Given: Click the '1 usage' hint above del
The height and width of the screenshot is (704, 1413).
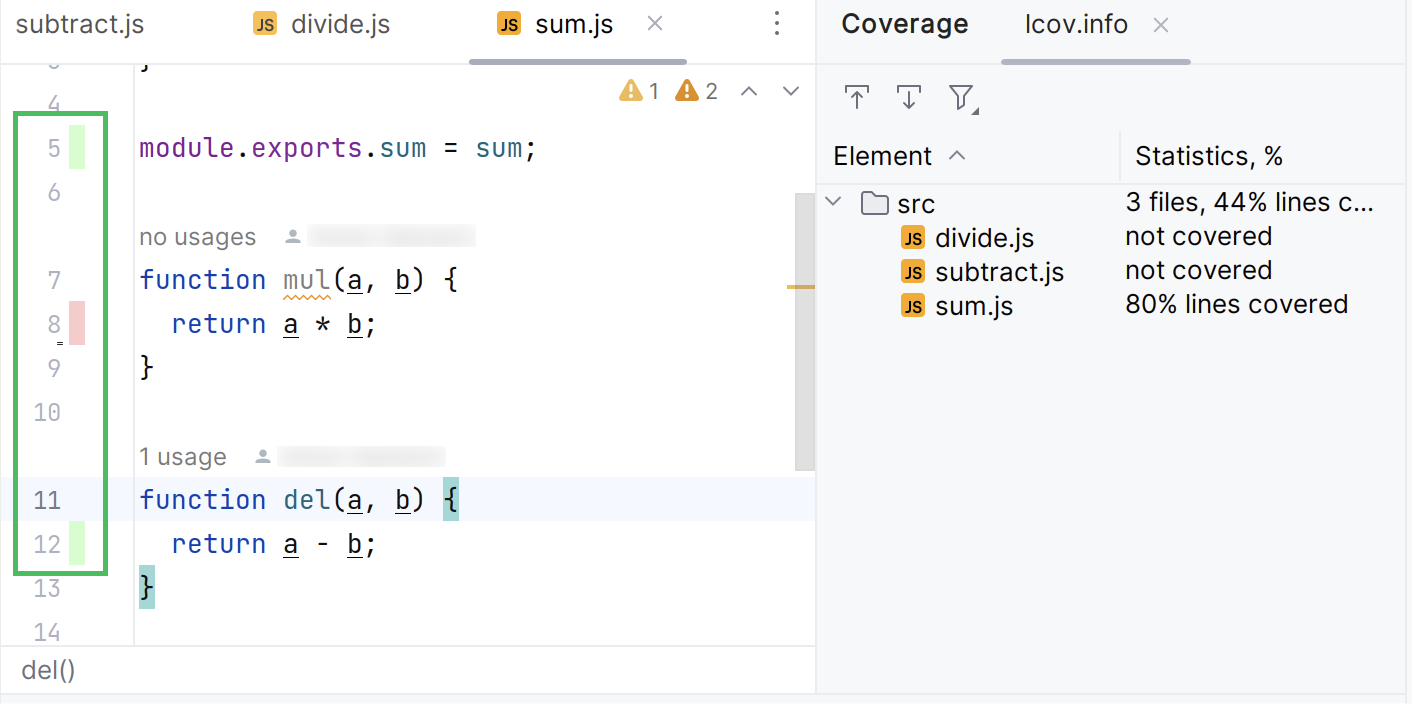Looking at the screenshot, I should click(x=182, y=457).
